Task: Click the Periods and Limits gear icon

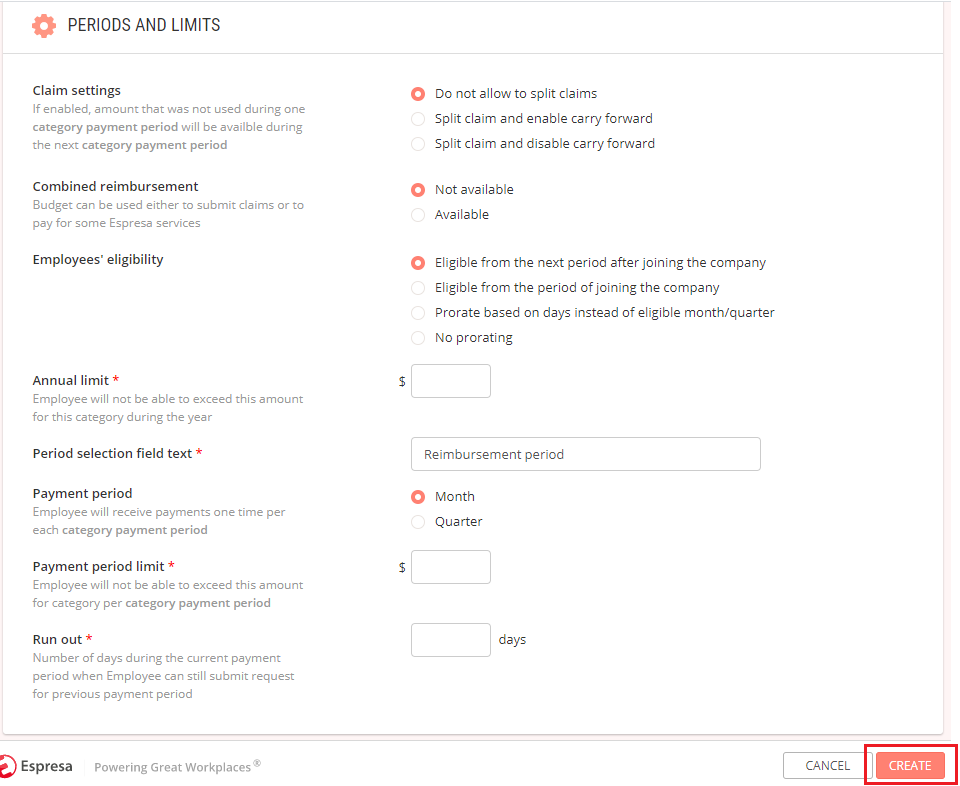Action: click(43, 26)
